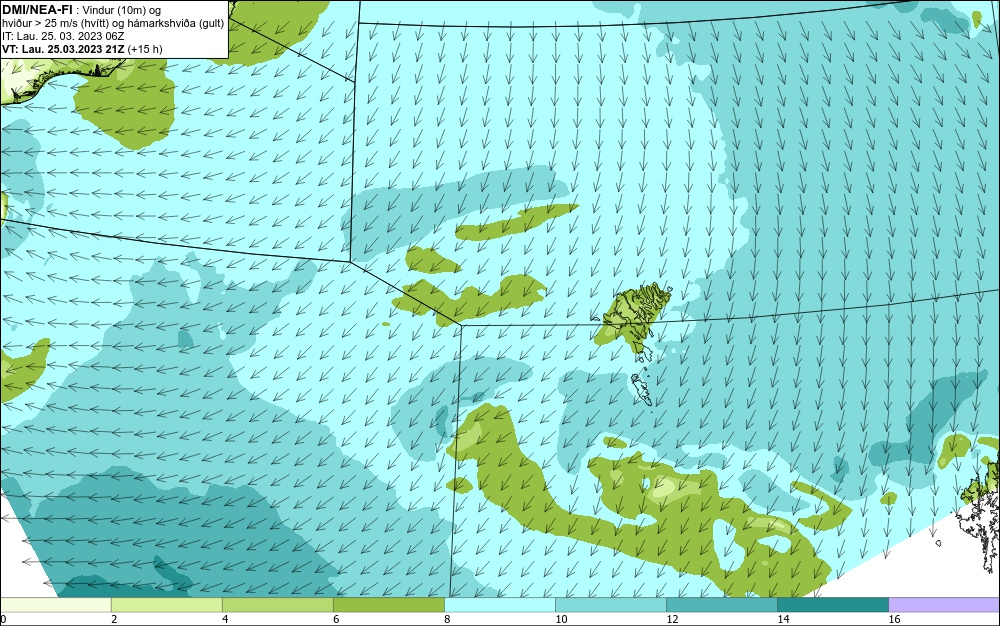The height and width of the screenshot is (626, 1000).
Task: Click the 8–10 m/s light cyan legend swatch
Action: click(x=499, y=605)
